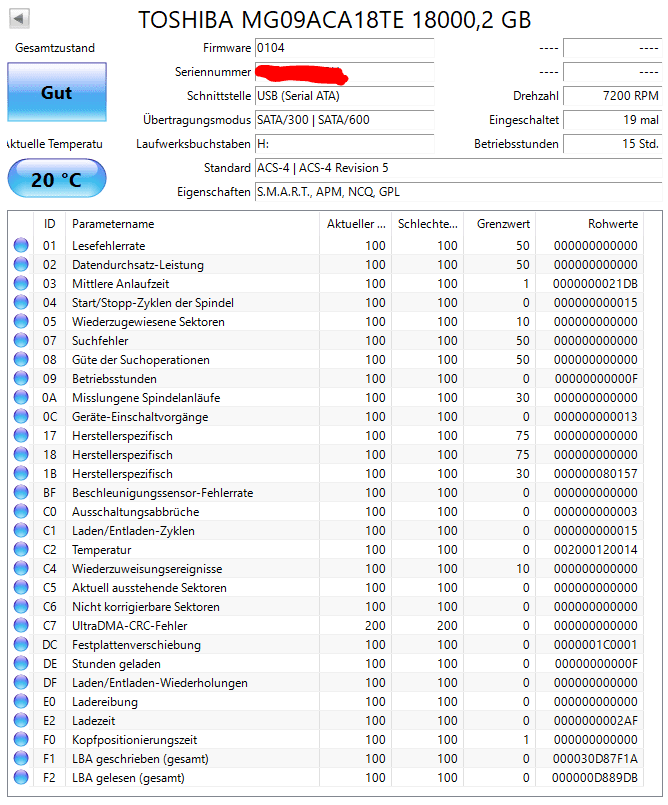Select the Ladereibung parameter name
Viewport: 668px width, 805px height.
point(105,702)
